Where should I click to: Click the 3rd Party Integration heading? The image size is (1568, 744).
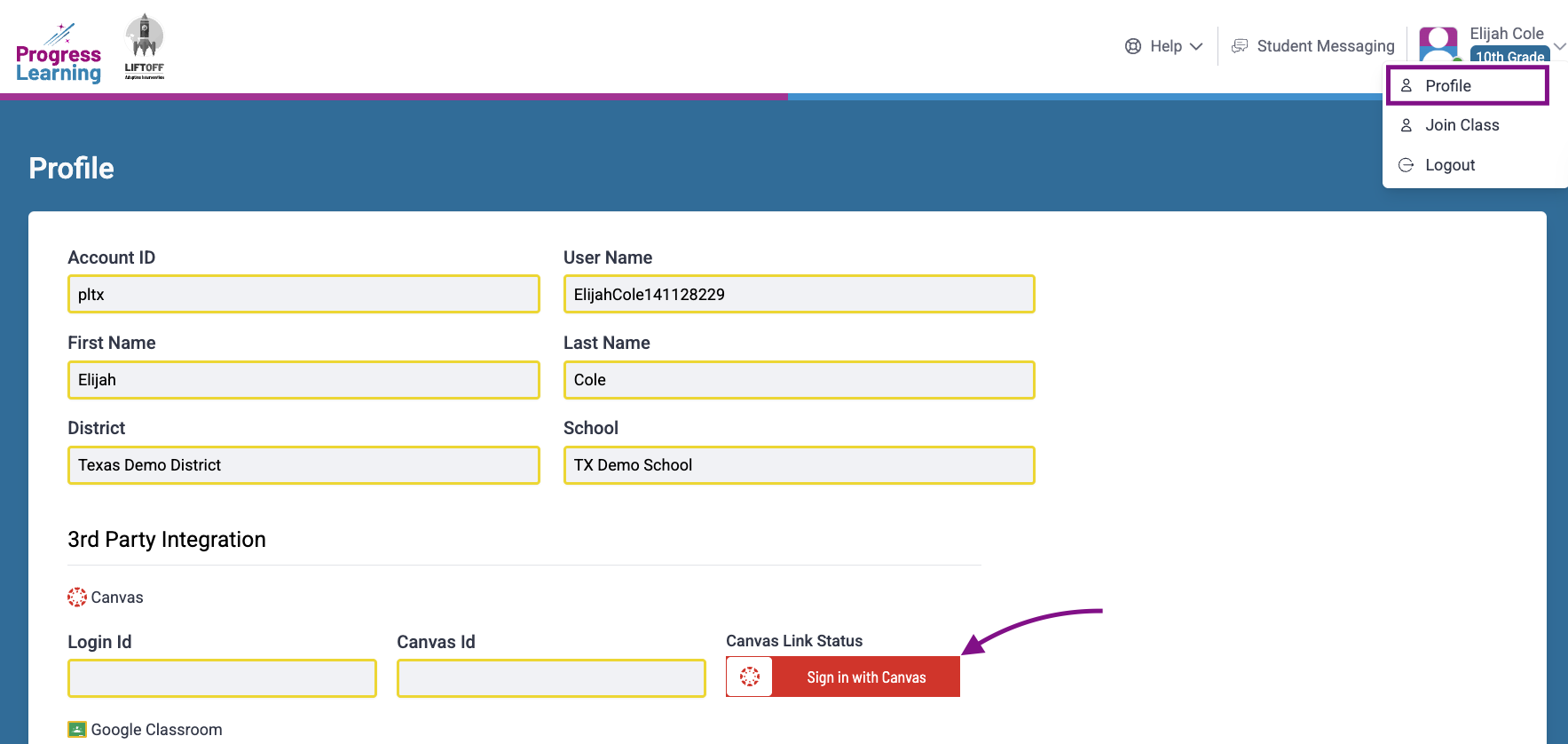[167, 540]
